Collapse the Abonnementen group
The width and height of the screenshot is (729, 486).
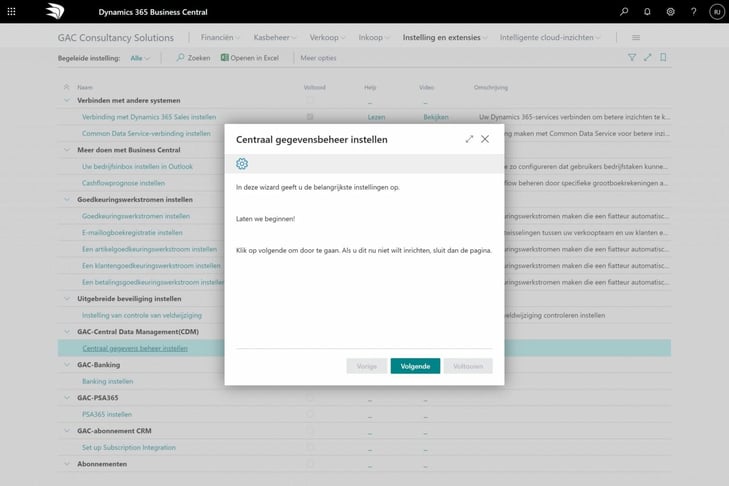(x=66, y=464)
